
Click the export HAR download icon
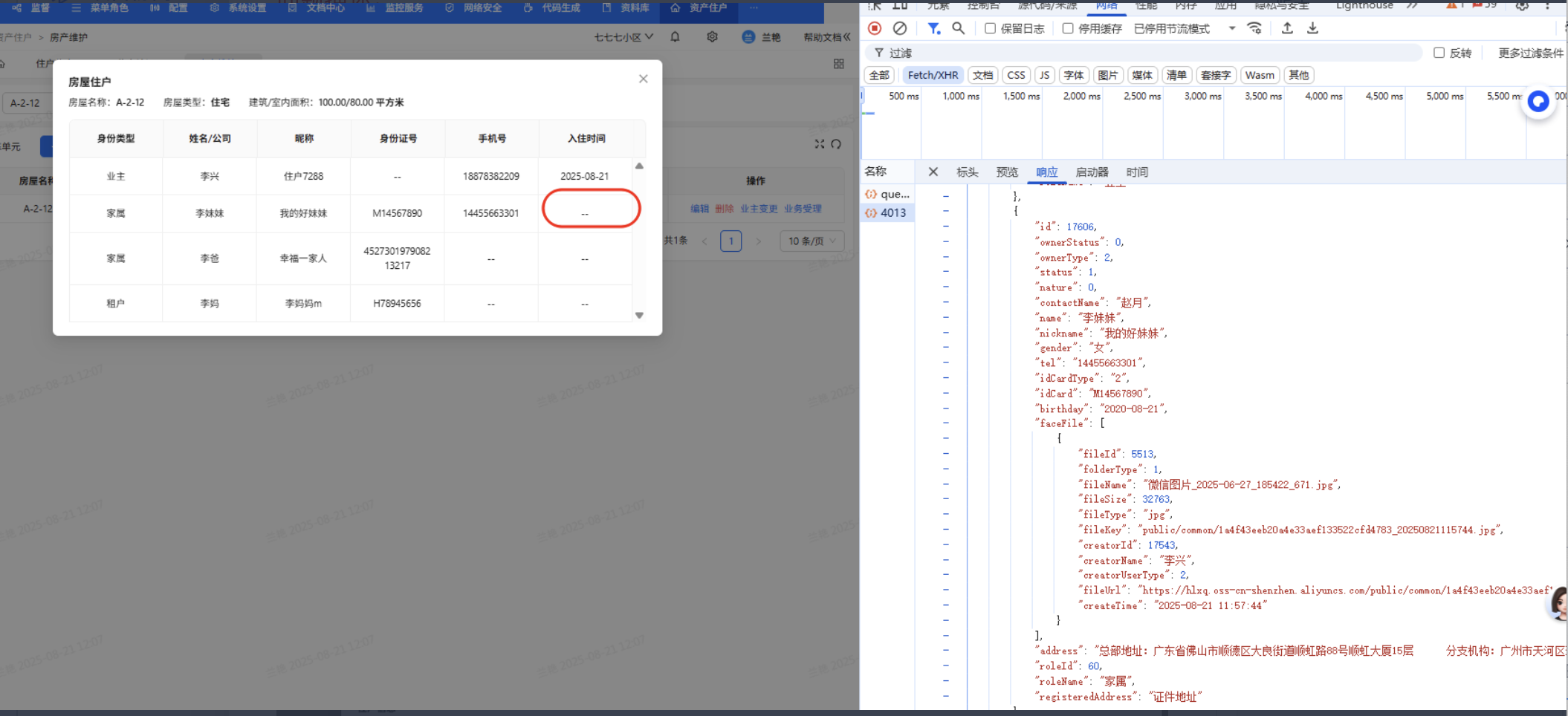tap(1313, 28)
